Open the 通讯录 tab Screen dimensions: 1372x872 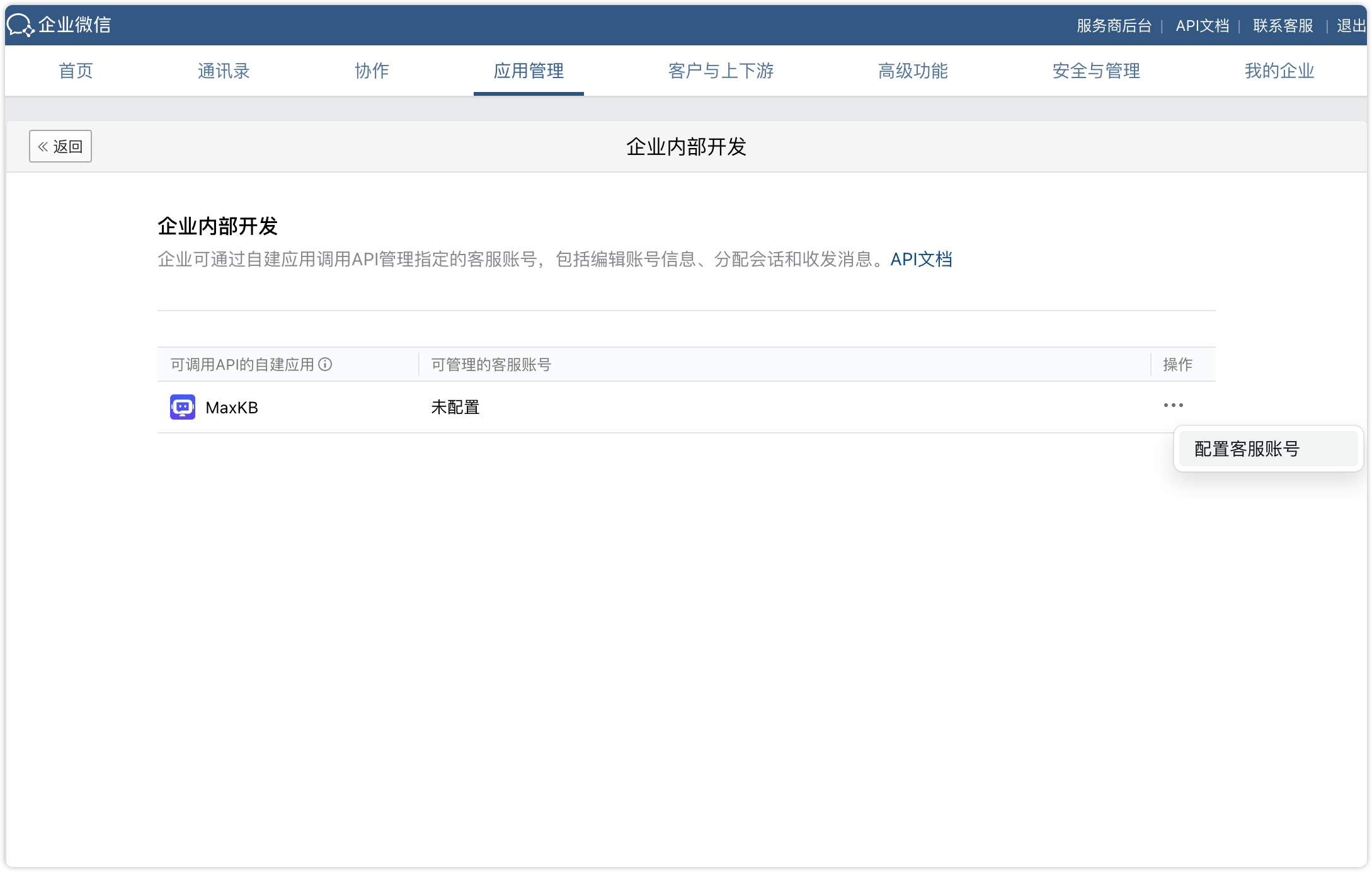[224, 71]
